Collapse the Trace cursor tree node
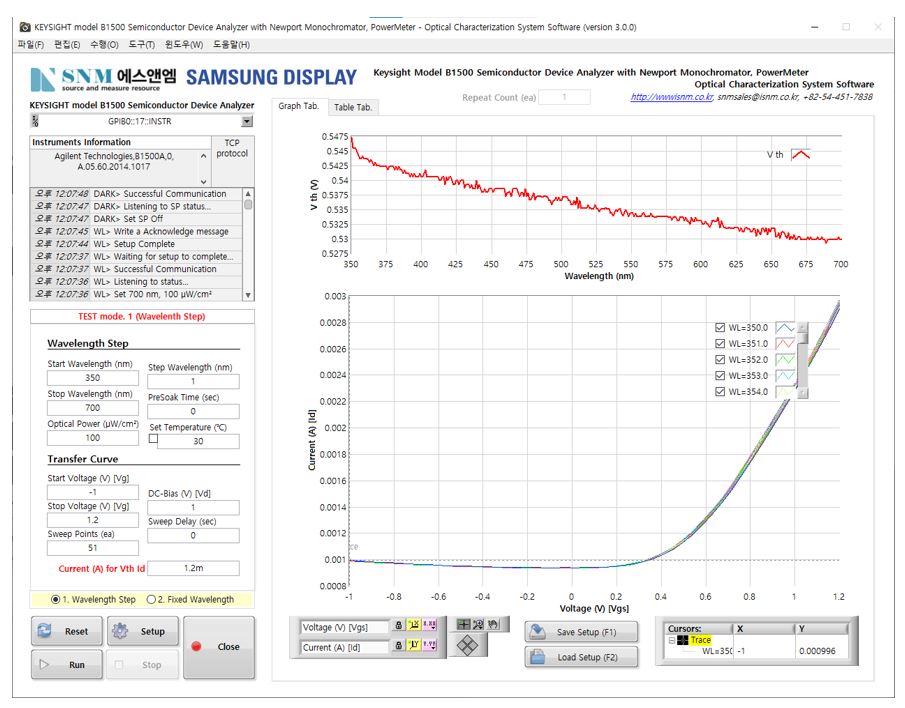 coord(672,640)
